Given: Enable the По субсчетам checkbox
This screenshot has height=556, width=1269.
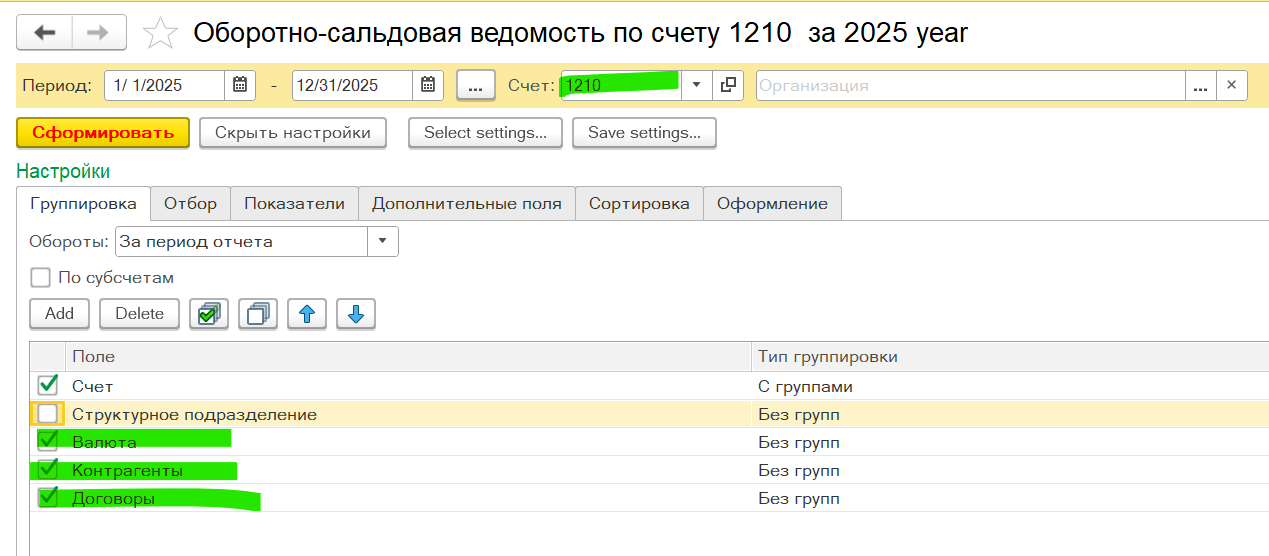Looking at the screenshot, I should tap(40, 277).
